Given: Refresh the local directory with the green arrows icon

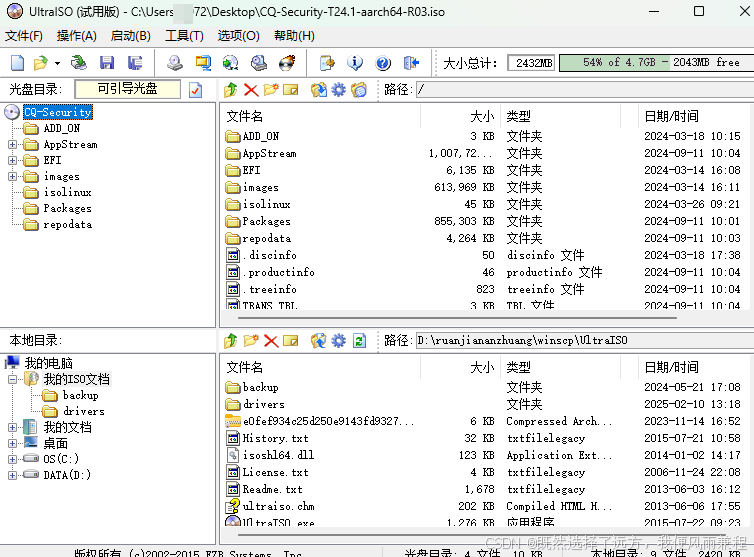Looking at the screenshot, I should click(359, 341).
